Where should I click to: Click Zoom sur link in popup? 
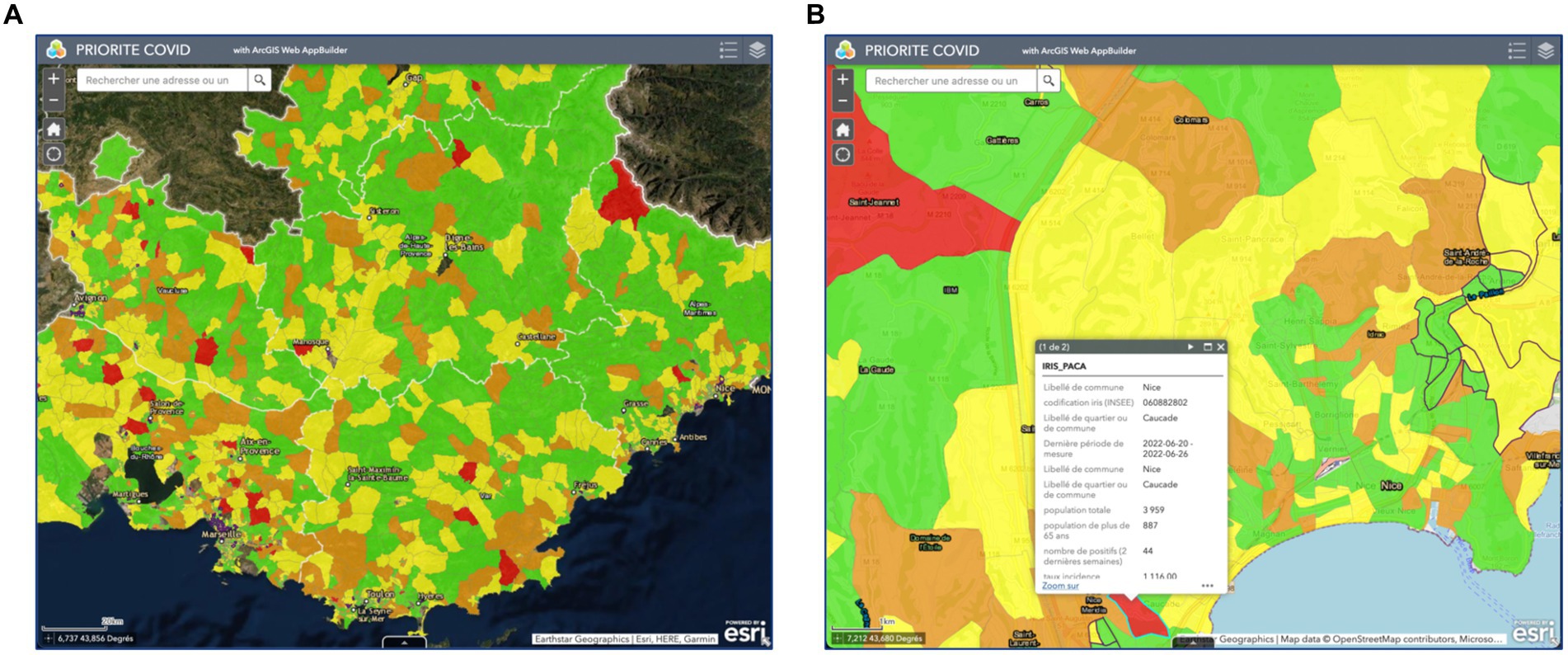pyautogui.click(x=1060, y=586)
